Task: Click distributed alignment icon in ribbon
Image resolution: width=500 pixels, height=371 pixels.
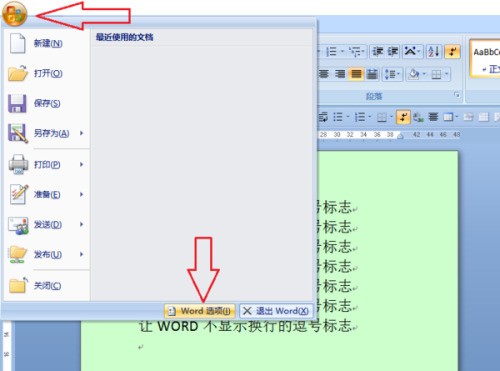Action: tap(372, 74)
